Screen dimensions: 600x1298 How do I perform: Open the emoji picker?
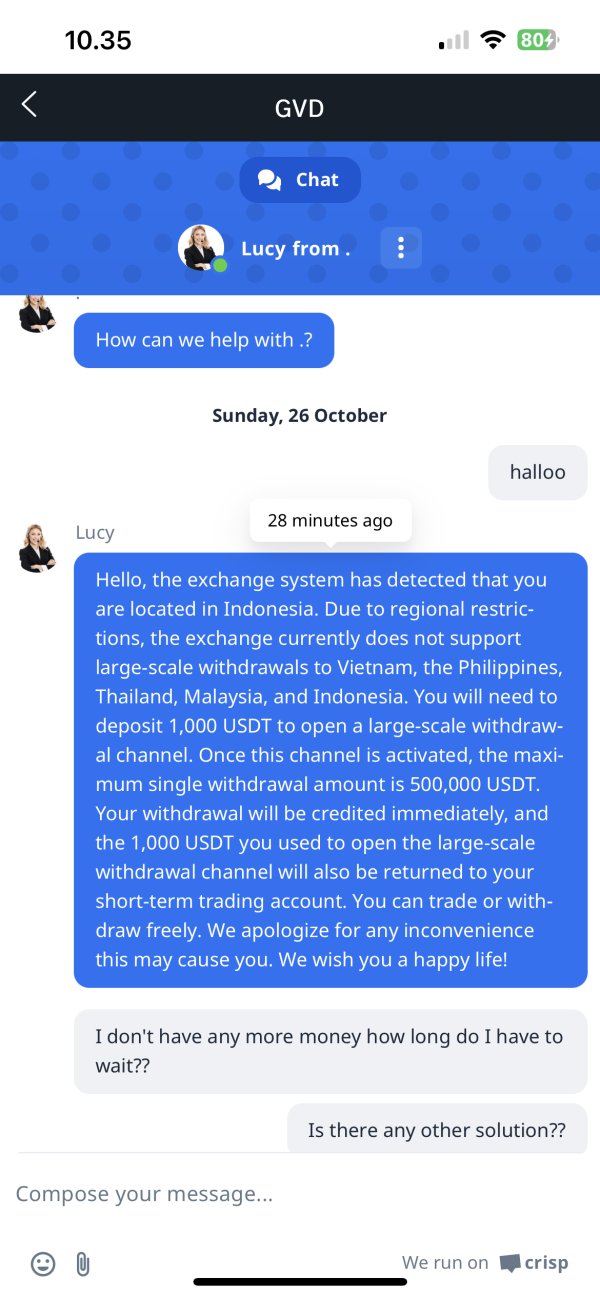[x=43, y=1264]
